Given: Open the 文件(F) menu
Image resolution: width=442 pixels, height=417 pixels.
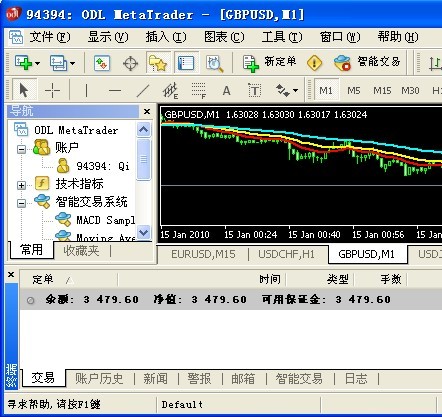Looking at the screenshot, I should 50,37.
